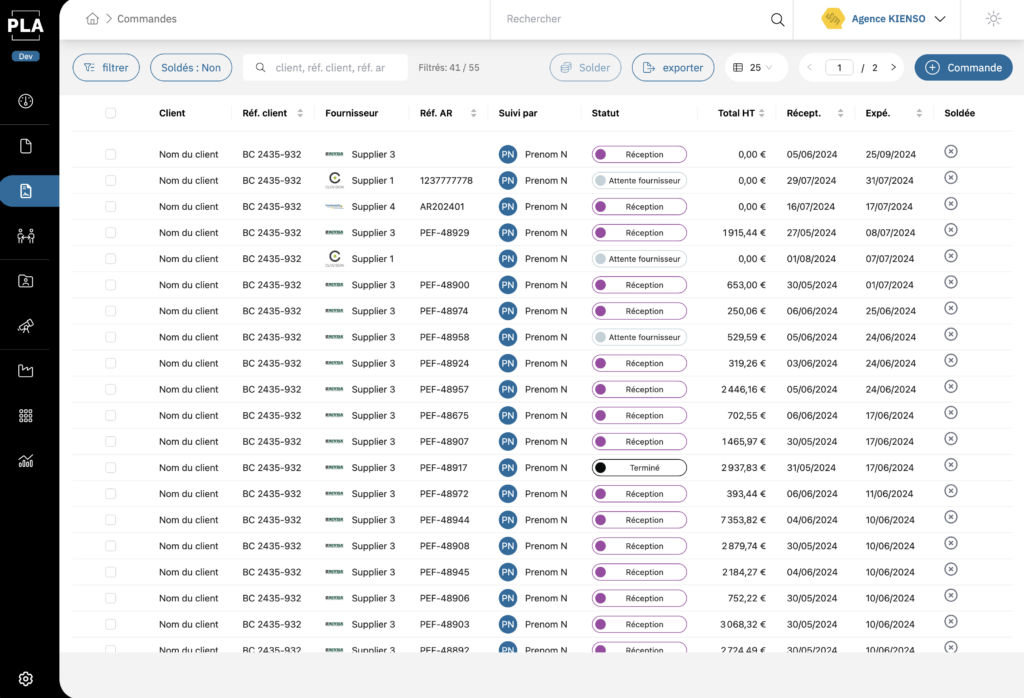Check the checkbox on the first order row

[x=113, y=154]
